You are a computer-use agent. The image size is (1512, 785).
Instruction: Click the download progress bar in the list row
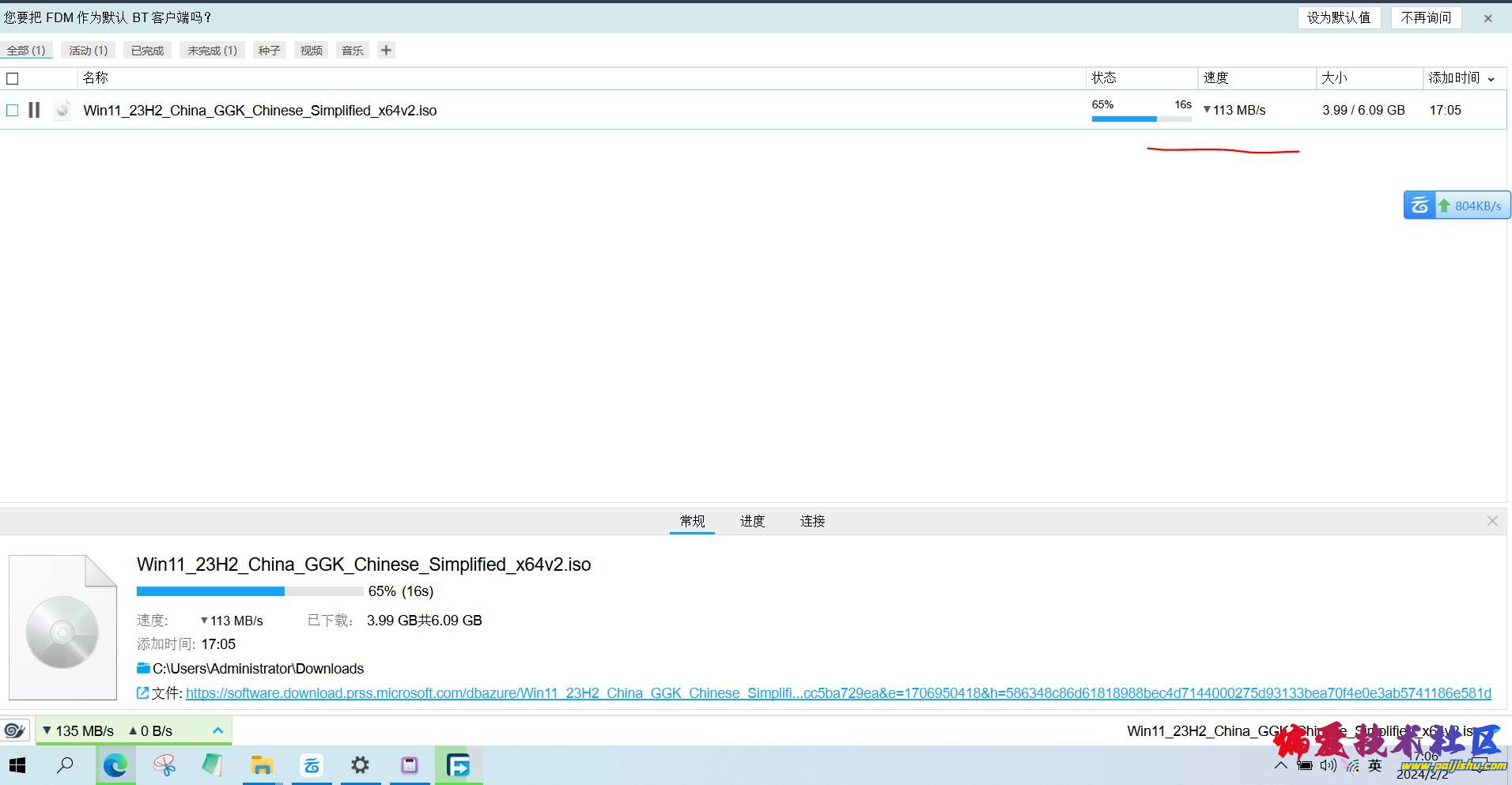pos(1140,119)
